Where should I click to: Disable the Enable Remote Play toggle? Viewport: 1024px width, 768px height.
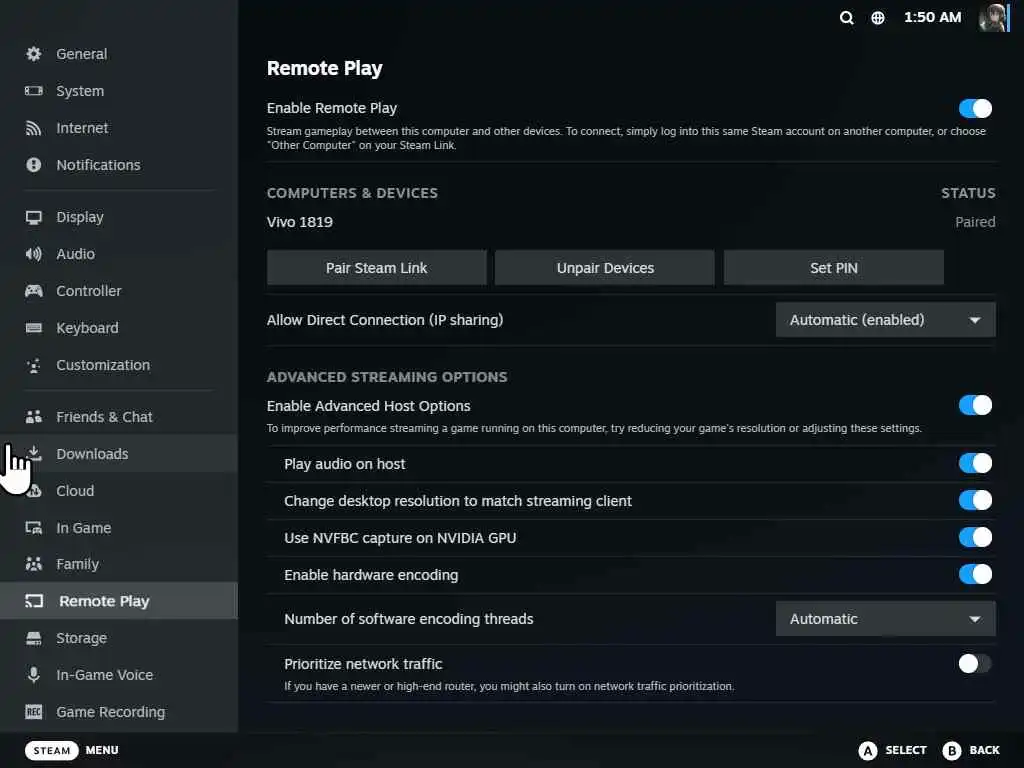975,108
